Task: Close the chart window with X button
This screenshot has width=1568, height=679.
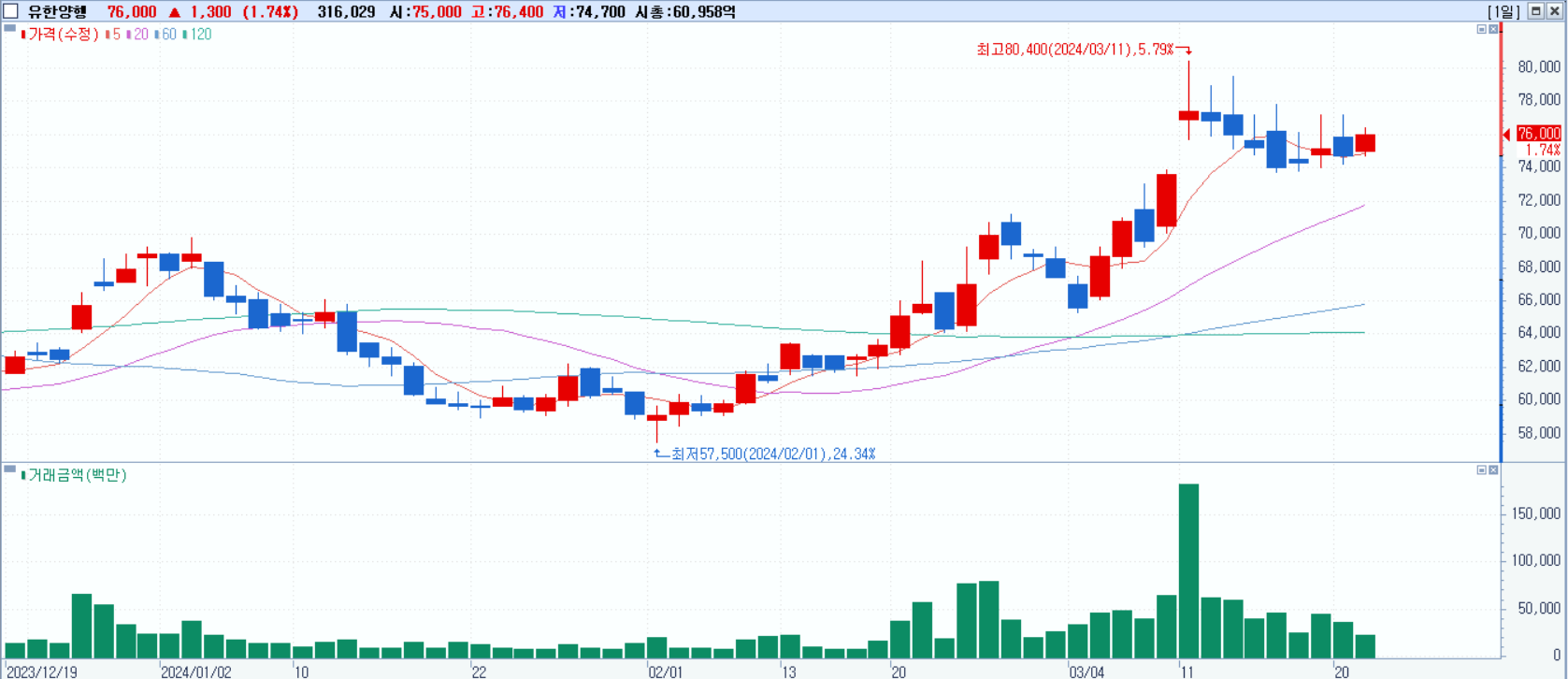Action: [1554, 11]
